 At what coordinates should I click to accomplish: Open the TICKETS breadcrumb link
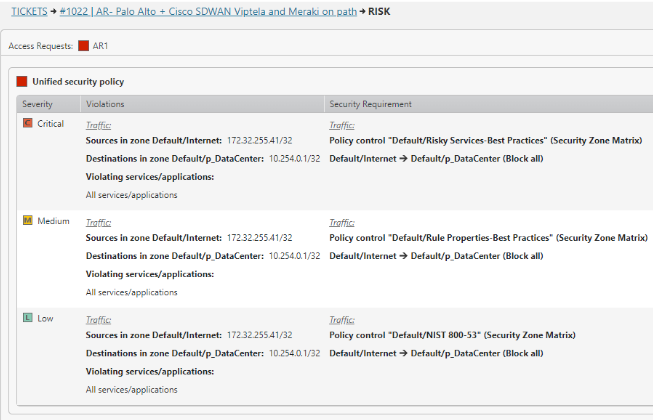29,11
